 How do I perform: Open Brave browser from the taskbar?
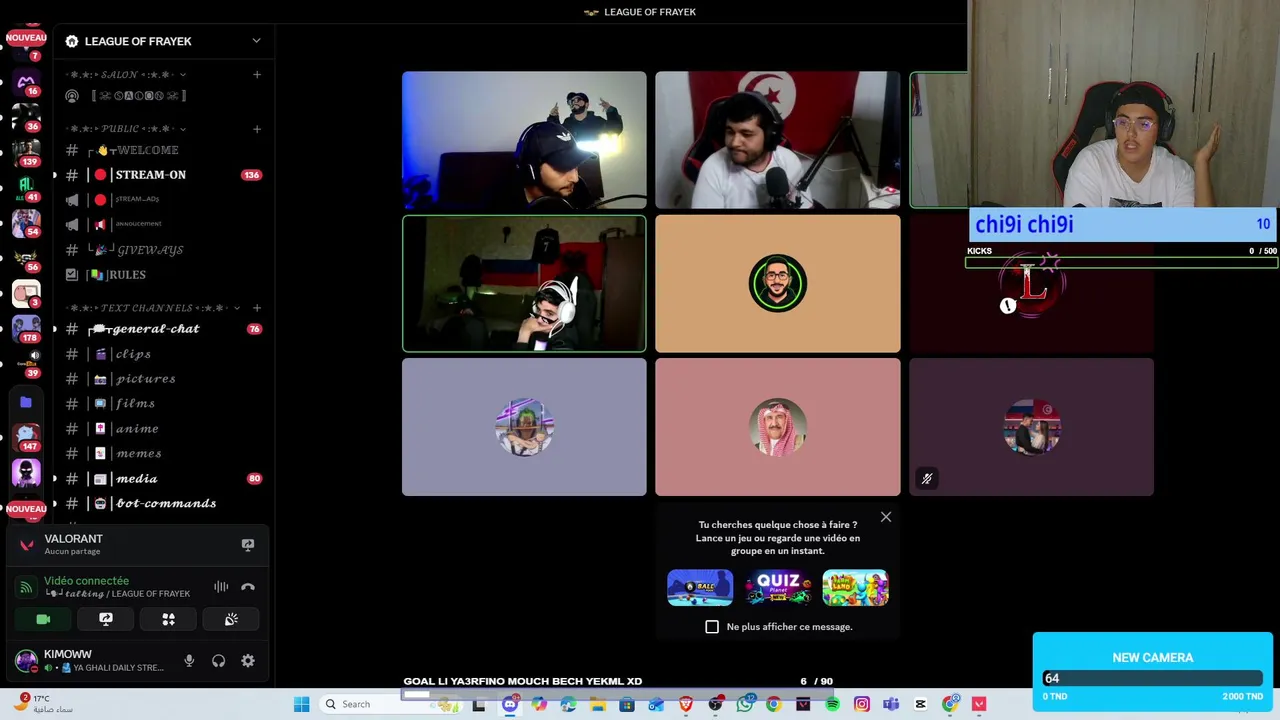coord(685,704)
